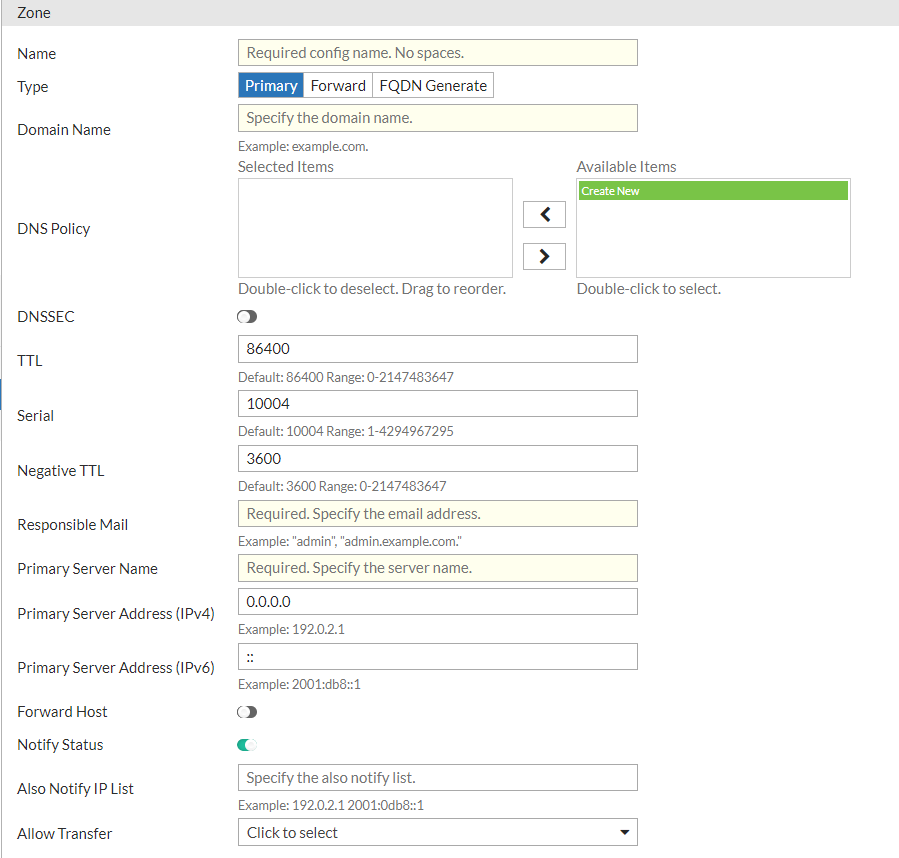Edit the TTL value 86400
The width and height of the screenshot is (899, 858).
437,349
